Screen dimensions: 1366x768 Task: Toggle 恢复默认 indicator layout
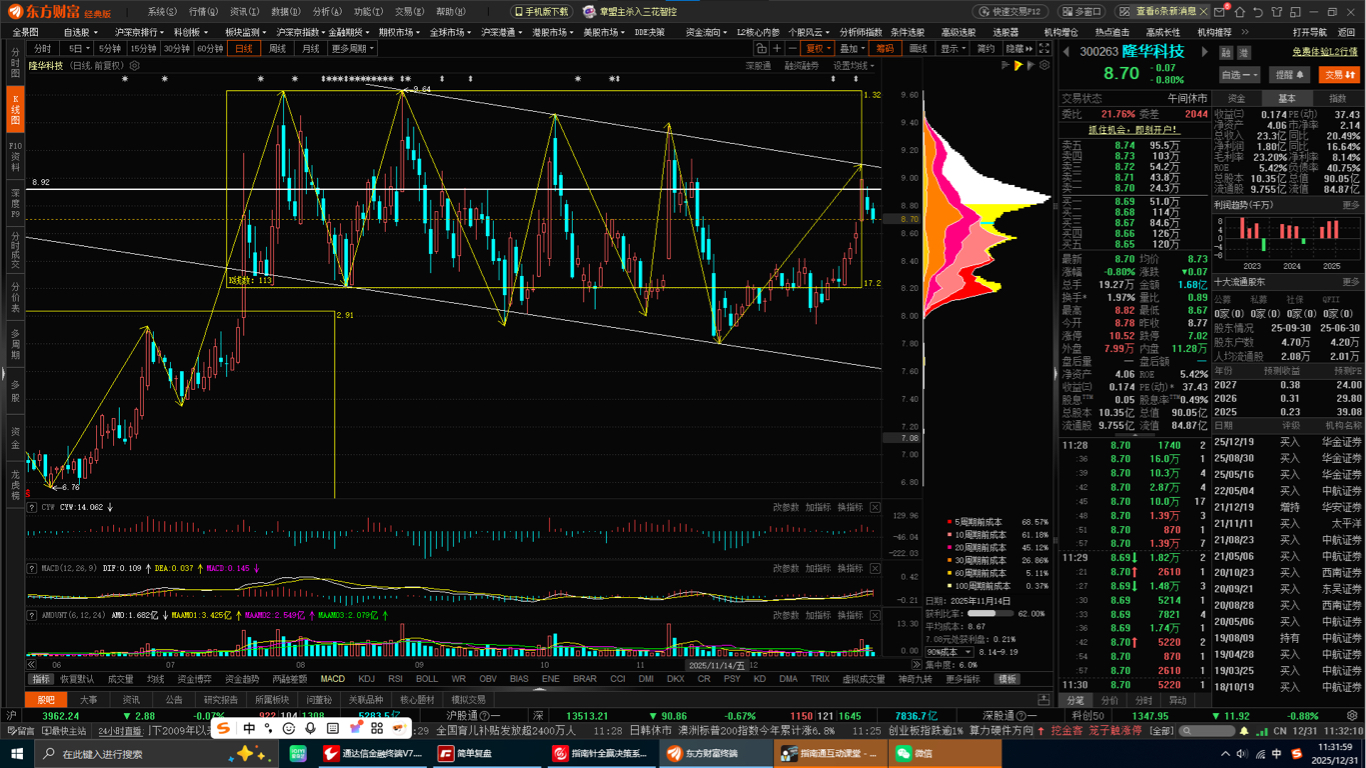(x=77, y=679)
